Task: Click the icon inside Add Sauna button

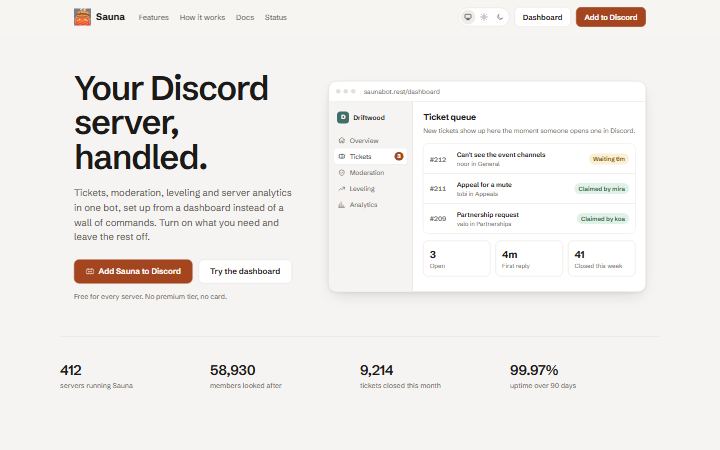Action: coord(90,271)
